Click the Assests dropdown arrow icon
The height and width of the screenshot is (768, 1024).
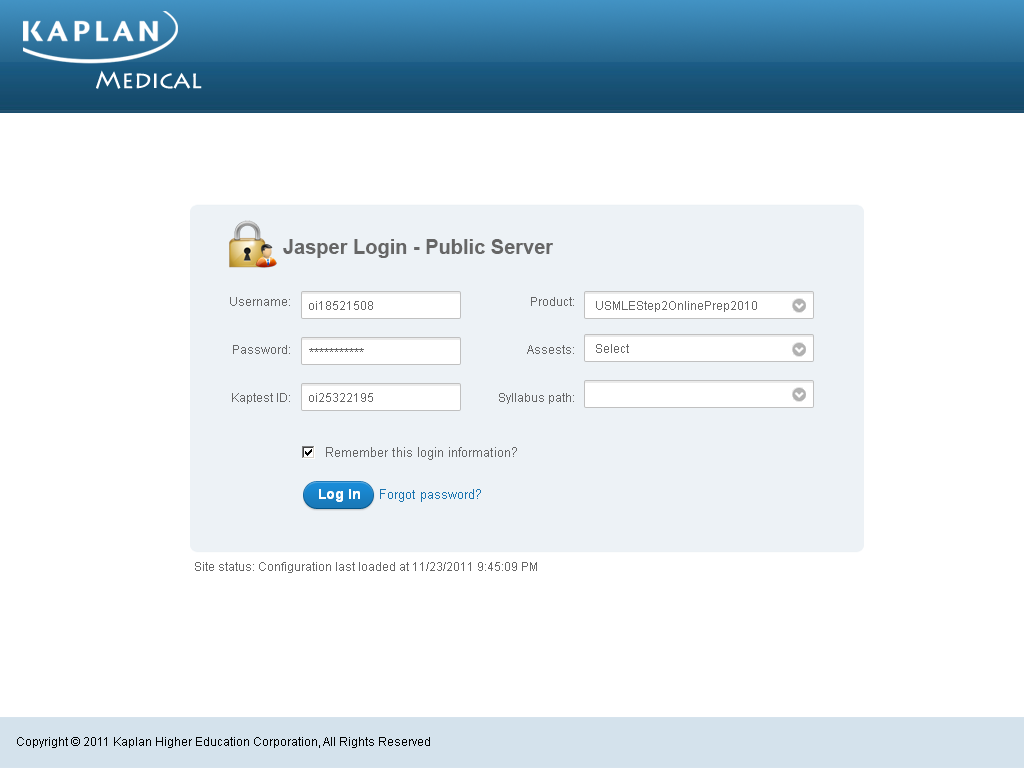[x=799, y=349]
